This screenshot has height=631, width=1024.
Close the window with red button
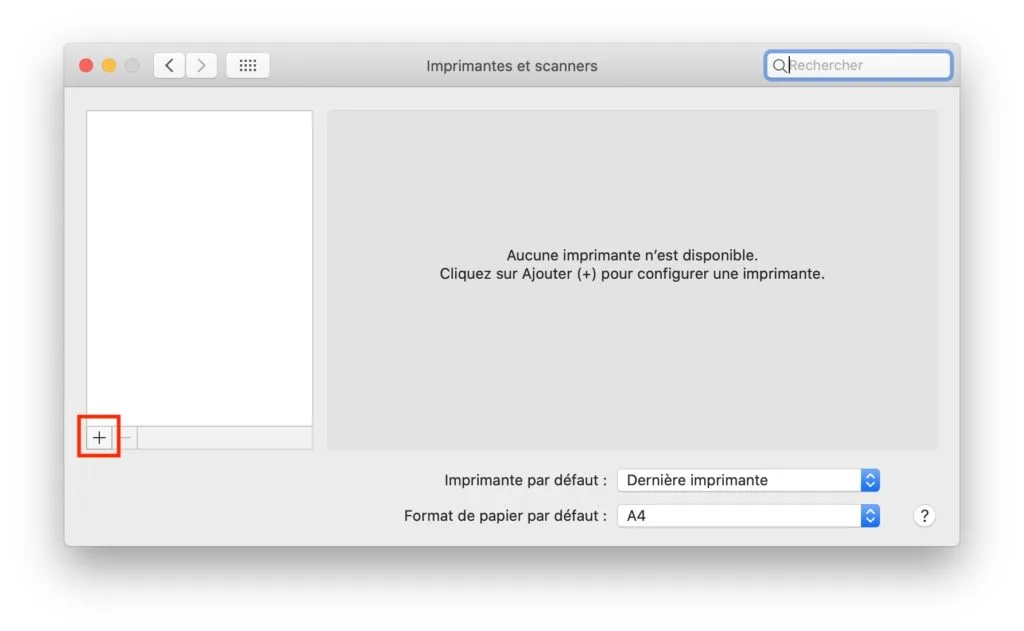click(86, 65)
